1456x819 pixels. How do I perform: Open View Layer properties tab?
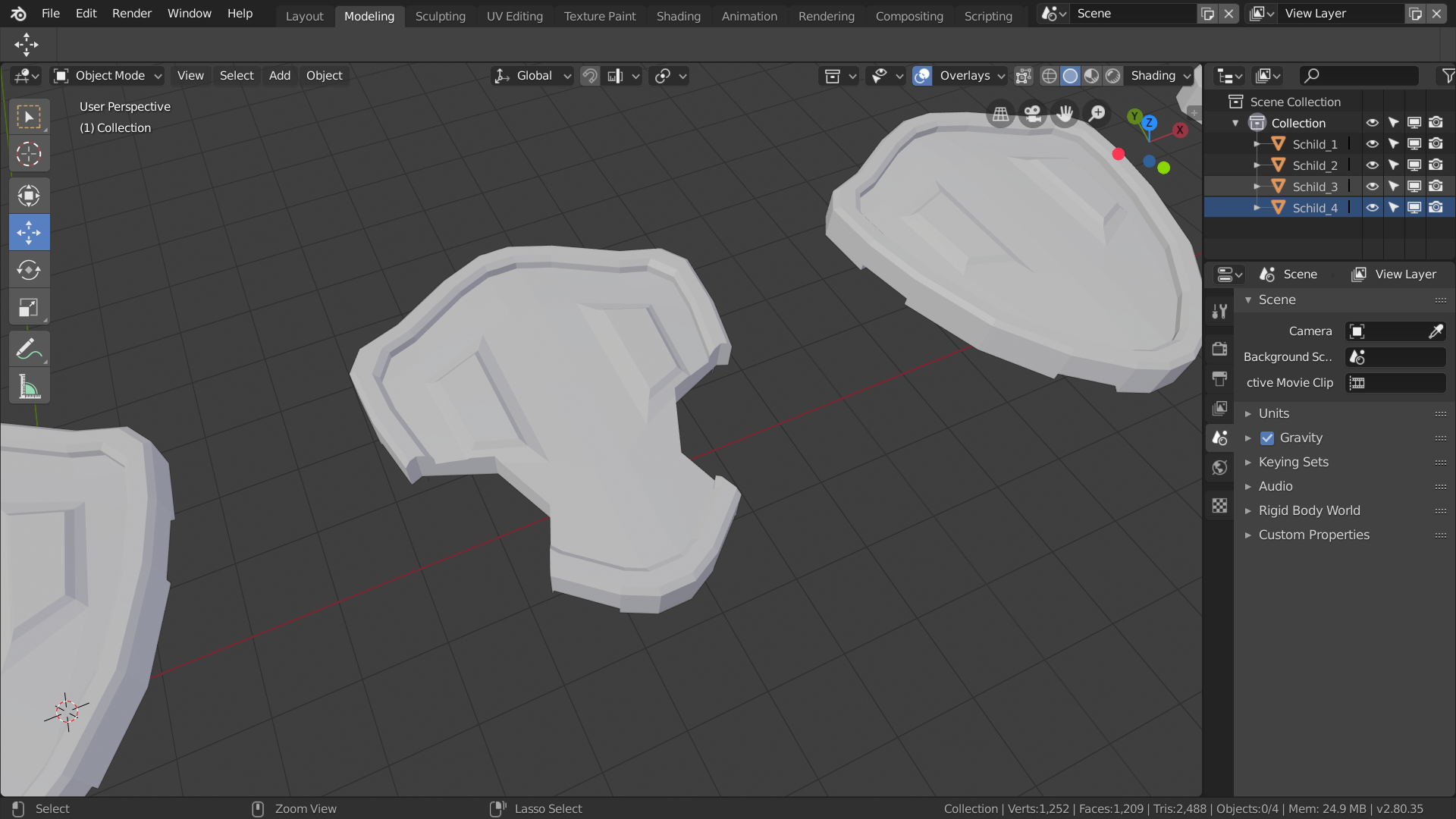tap(1219, 408)
